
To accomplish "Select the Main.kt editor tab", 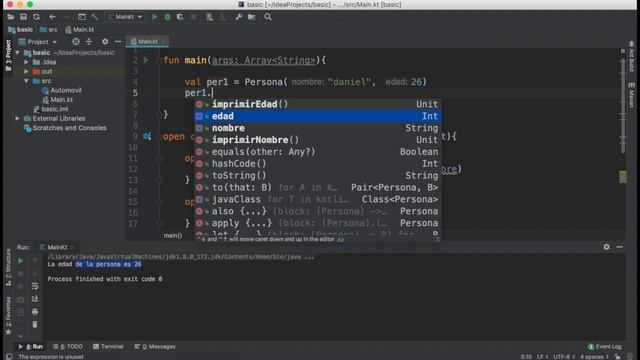I will 147,42.
